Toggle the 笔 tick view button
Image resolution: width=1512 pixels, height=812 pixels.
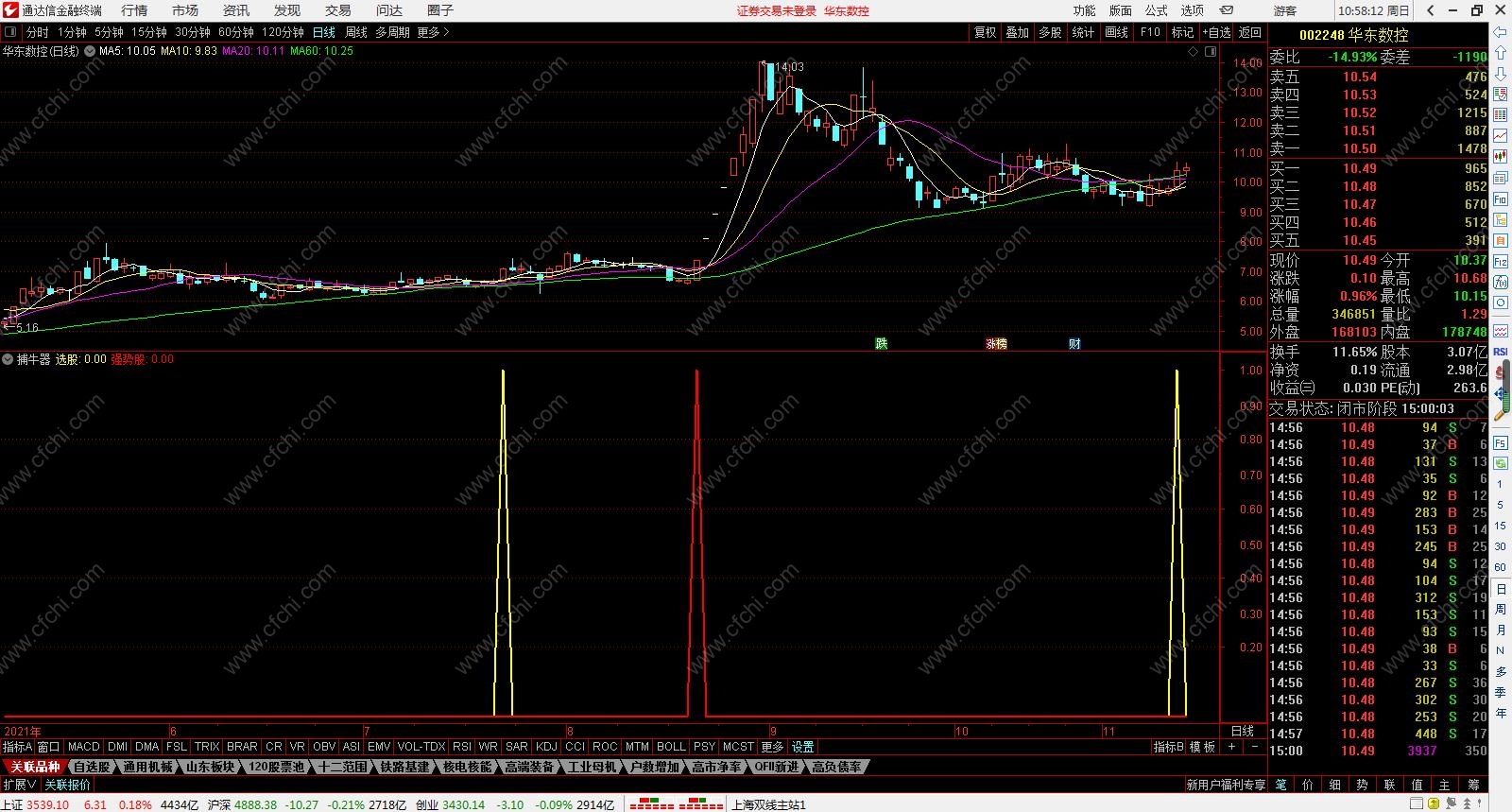pyautogui.click(x=1280, y=785)
